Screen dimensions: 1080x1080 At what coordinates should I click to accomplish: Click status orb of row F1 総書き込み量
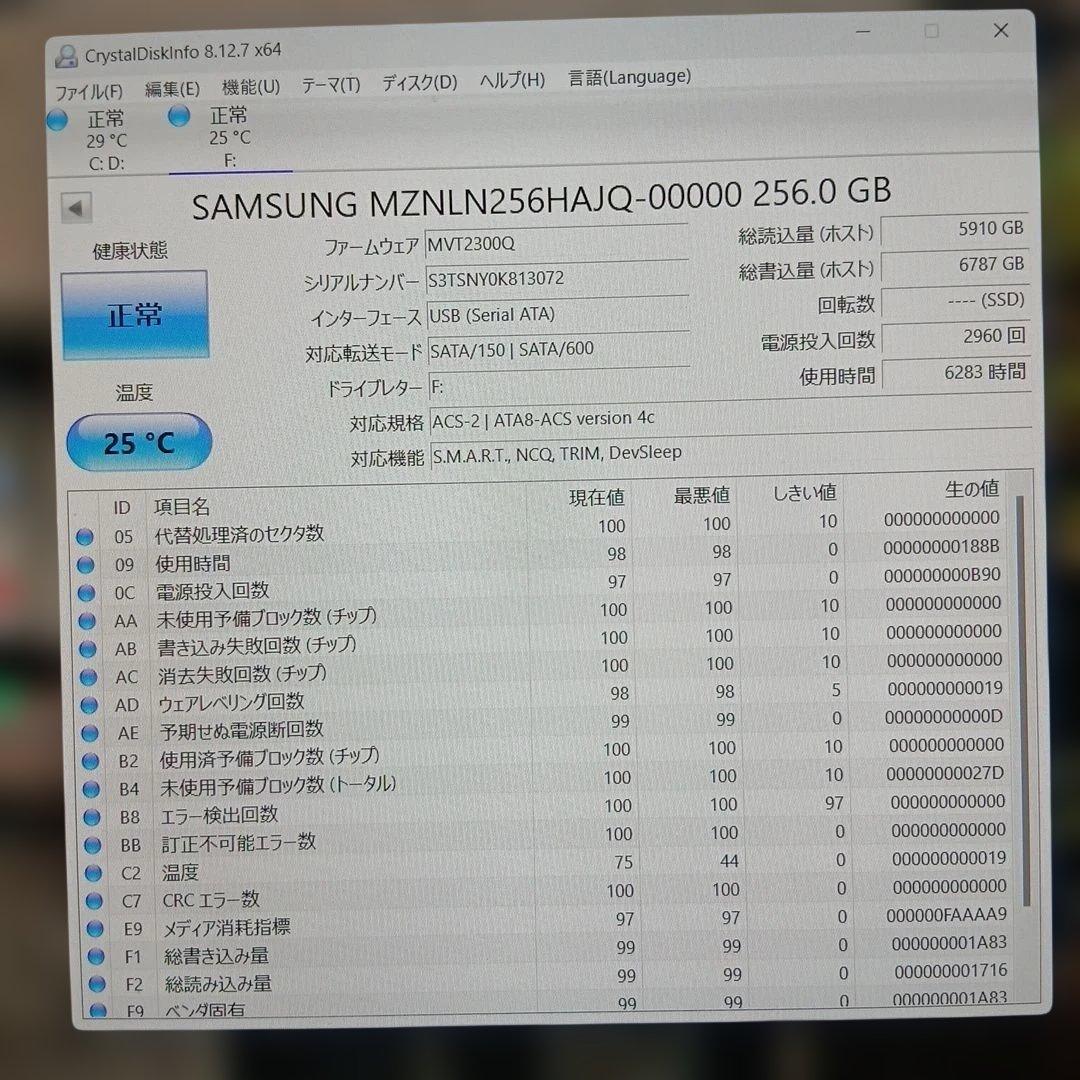click(x=96, y=957)
